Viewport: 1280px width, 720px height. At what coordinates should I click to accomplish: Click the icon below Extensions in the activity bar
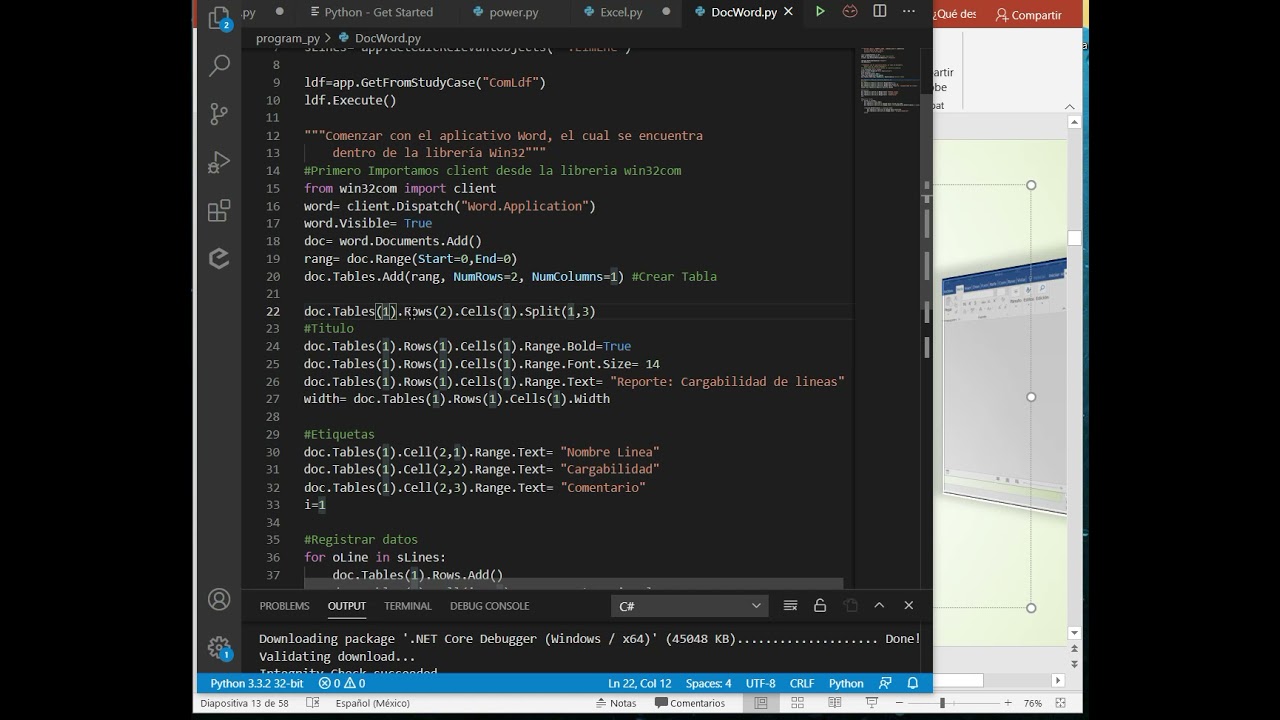(219, 258)
